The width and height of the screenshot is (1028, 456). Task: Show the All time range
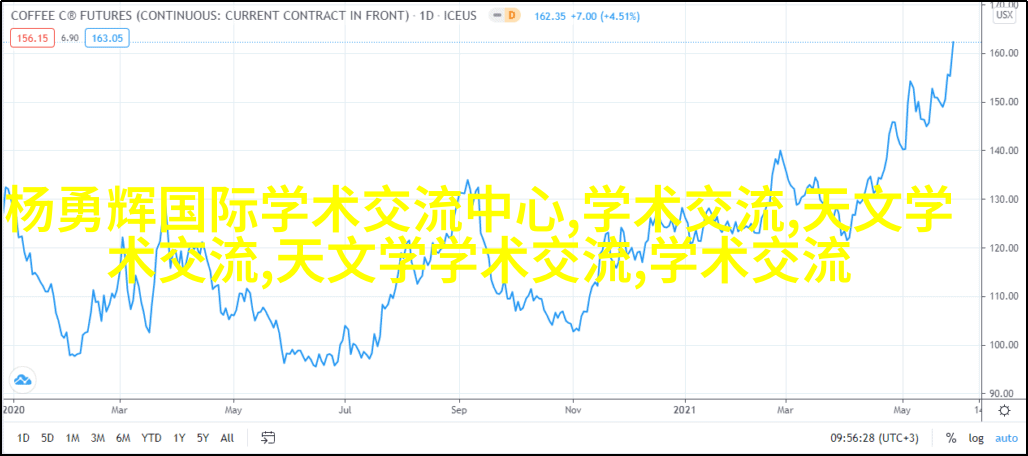227,438
